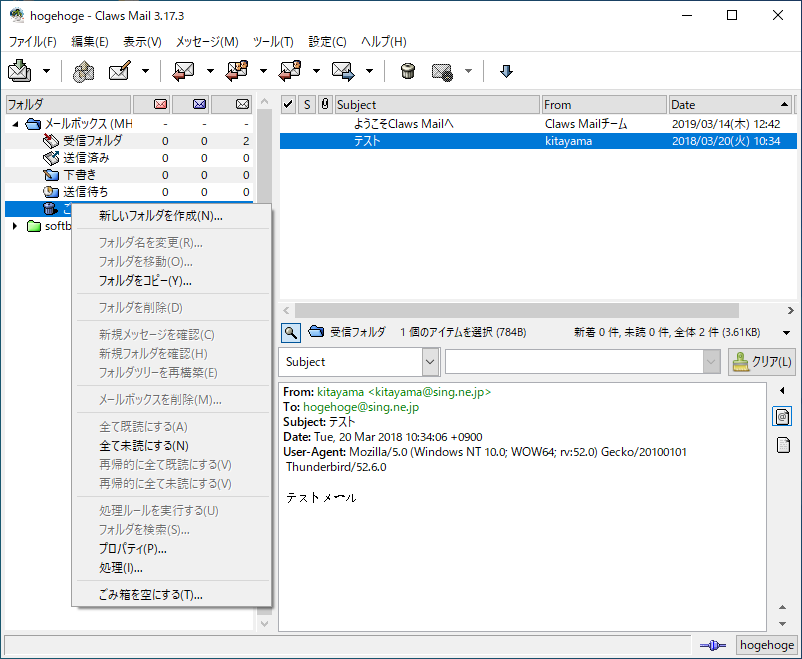The image size is (802, 659).
Task: Choose 処理(I)... from context menu
Action: [x=172, y=568]
